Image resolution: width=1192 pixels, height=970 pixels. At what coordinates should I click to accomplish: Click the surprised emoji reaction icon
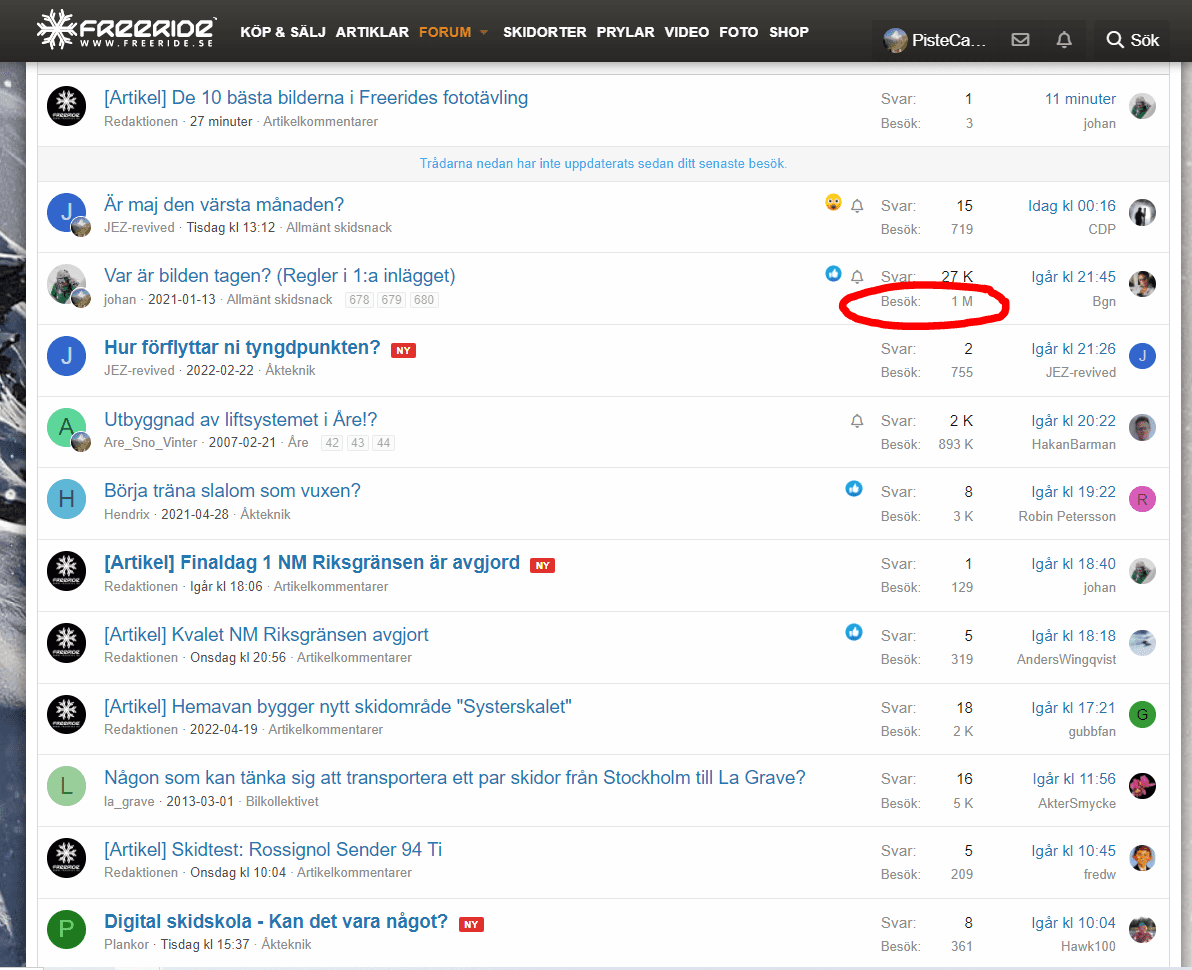point(834,203)
